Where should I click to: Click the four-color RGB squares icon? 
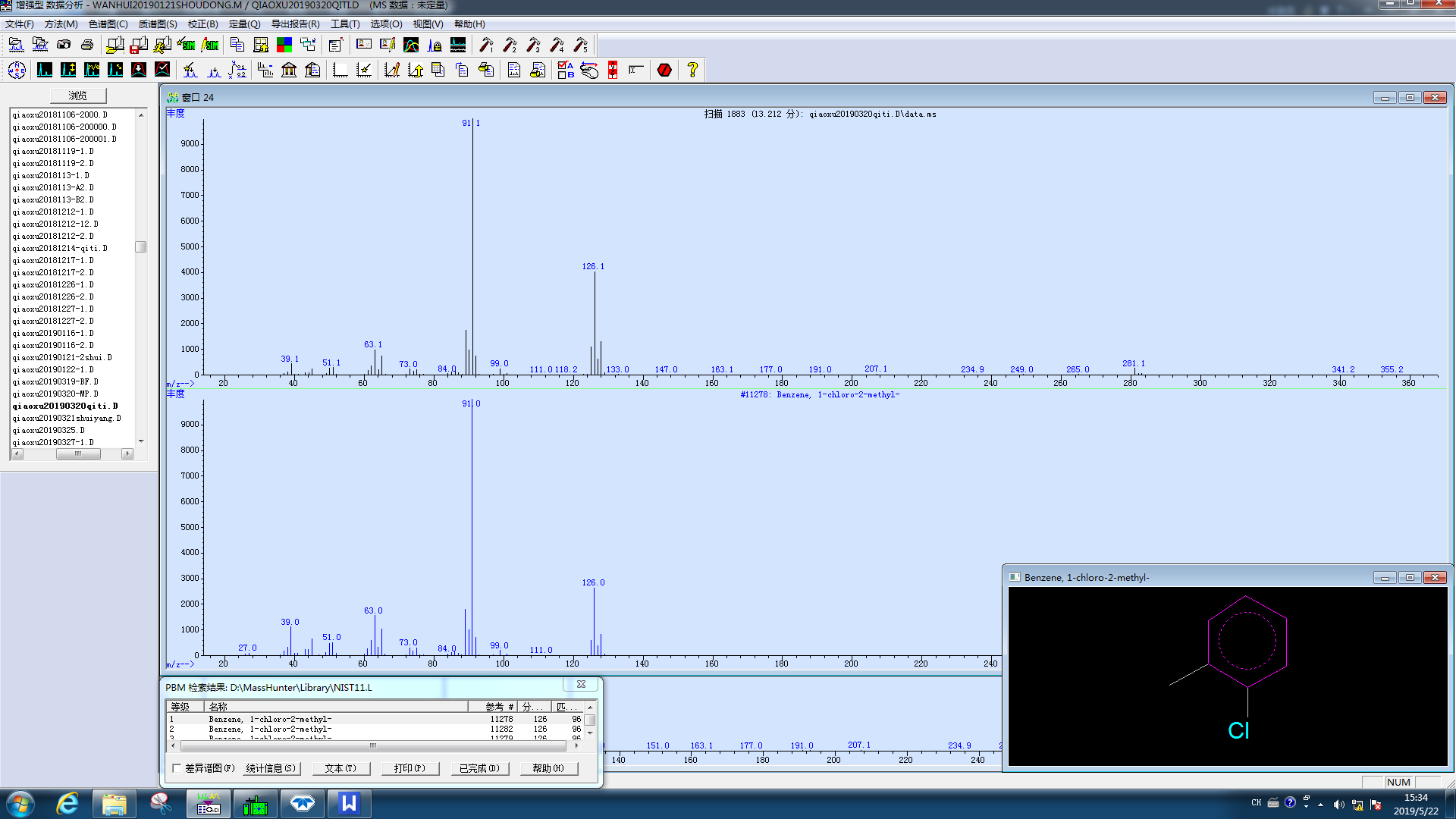(x=284, y=45)
